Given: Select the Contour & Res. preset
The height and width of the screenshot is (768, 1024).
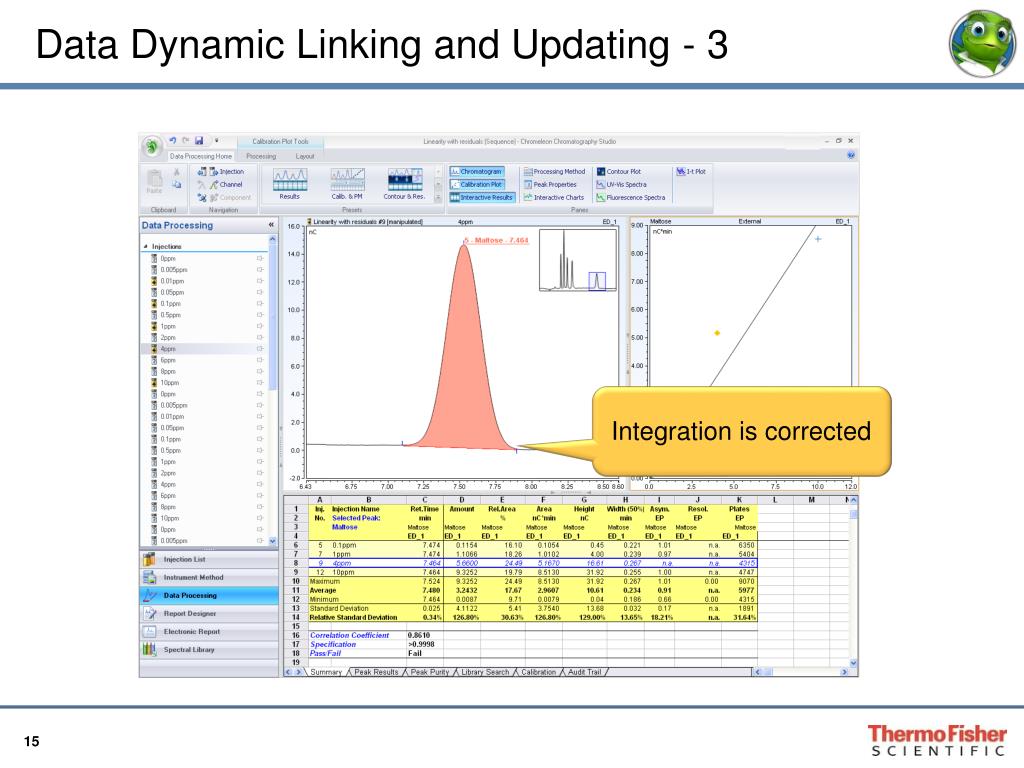Looking at the screenshot, I should point(404,184).
